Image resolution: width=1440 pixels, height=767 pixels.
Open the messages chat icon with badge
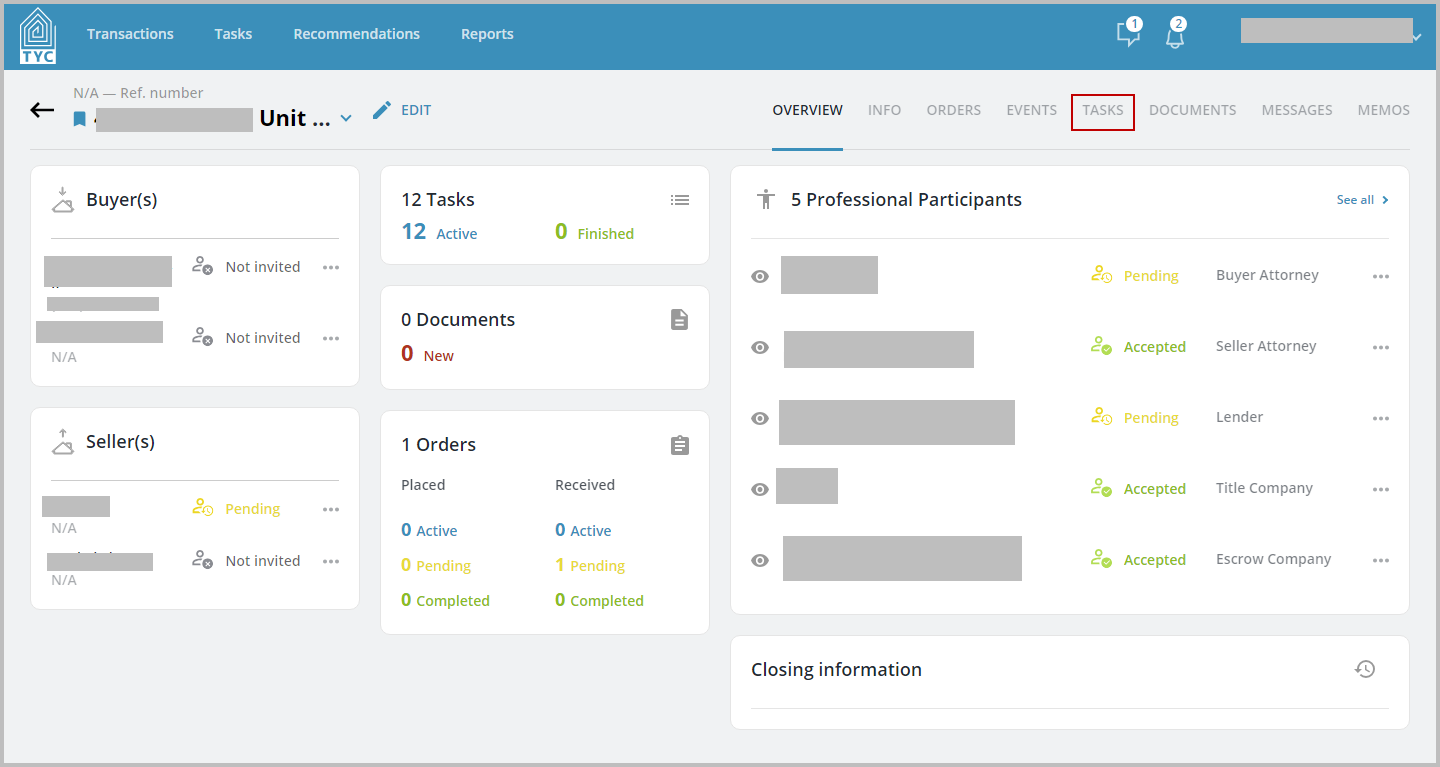[1128, 33]
